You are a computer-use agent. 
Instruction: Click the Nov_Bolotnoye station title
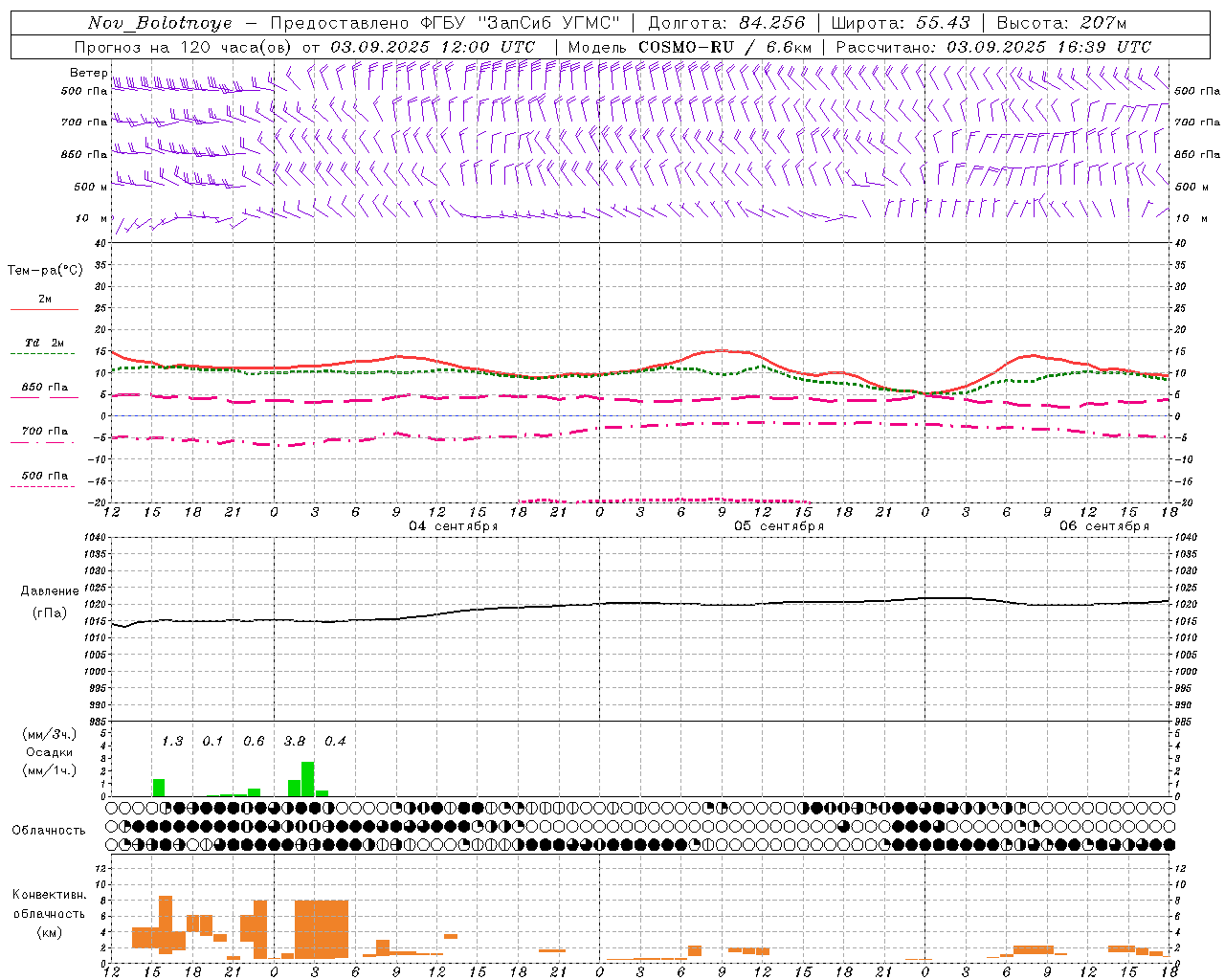click(x=160, y=24)
